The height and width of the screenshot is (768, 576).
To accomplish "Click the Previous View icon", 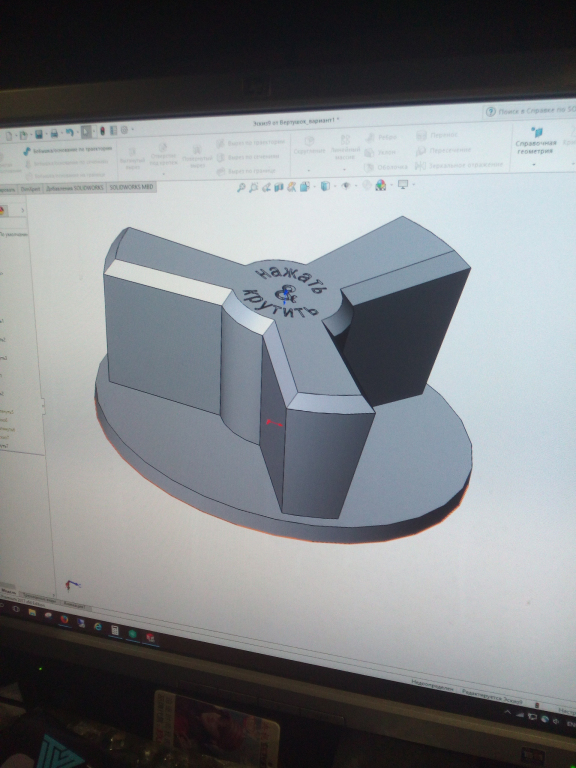I will [266, 187].
